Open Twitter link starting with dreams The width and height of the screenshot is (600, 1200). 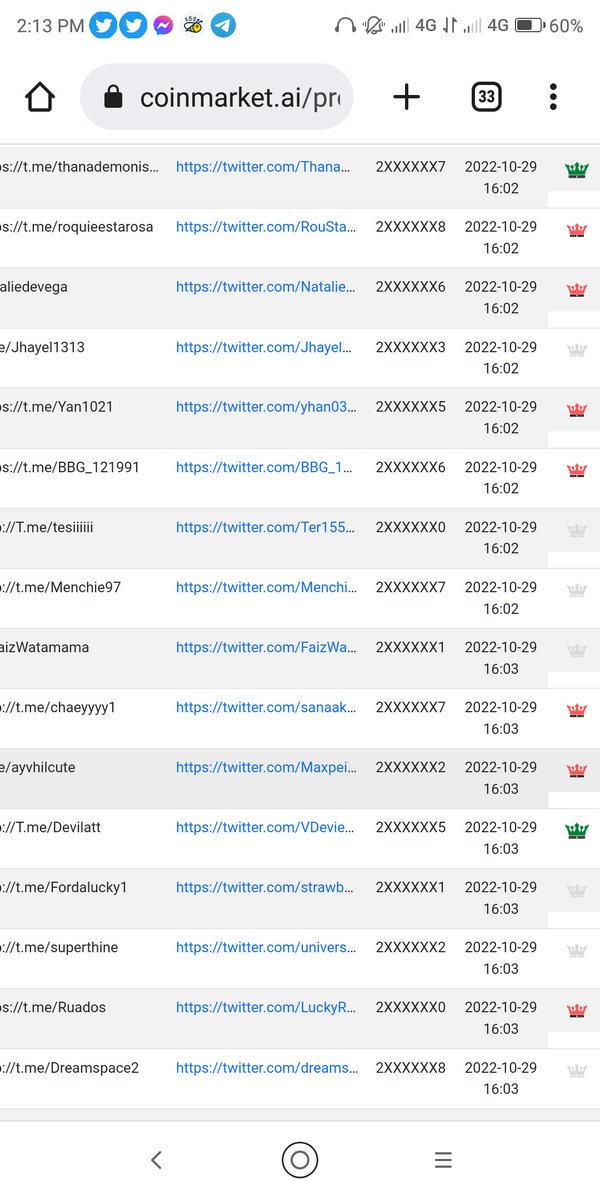pyautogui.click(x=266, y=1067)
